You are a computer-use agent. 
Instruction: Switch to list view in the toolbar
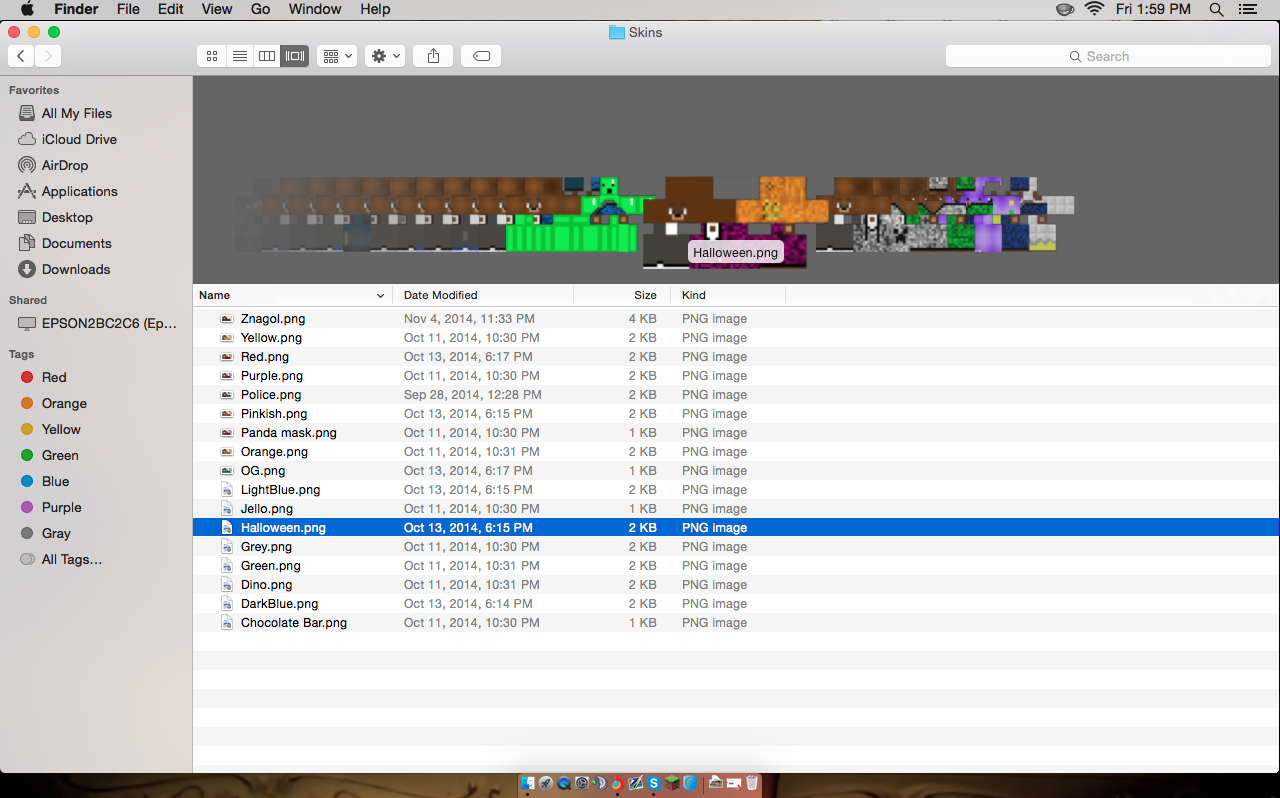pyautogui.click(x=239, y=56)
